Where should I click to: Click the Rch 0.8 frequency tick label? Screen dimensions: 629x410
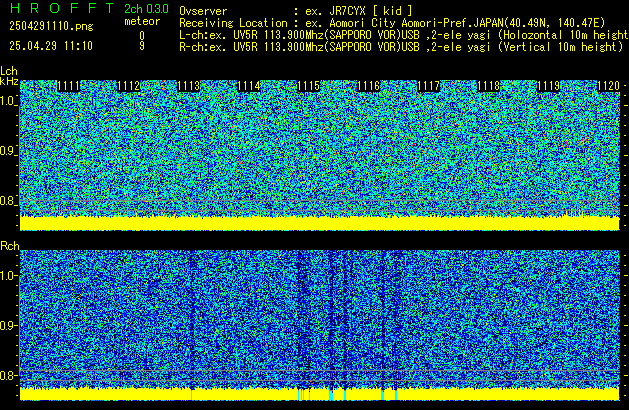click(x=8, y=375)
